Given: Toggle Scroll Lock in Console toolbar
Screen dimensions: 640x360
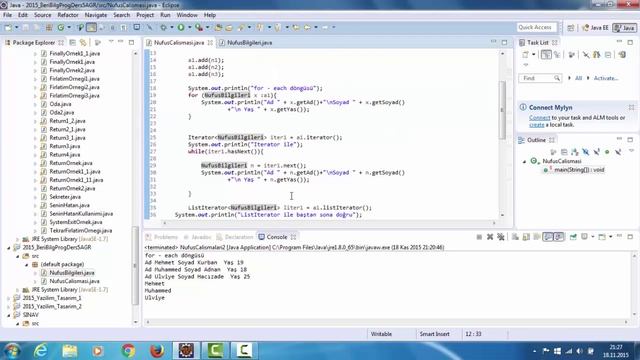Looking at the screenshot, I should (x=526, y=237).
